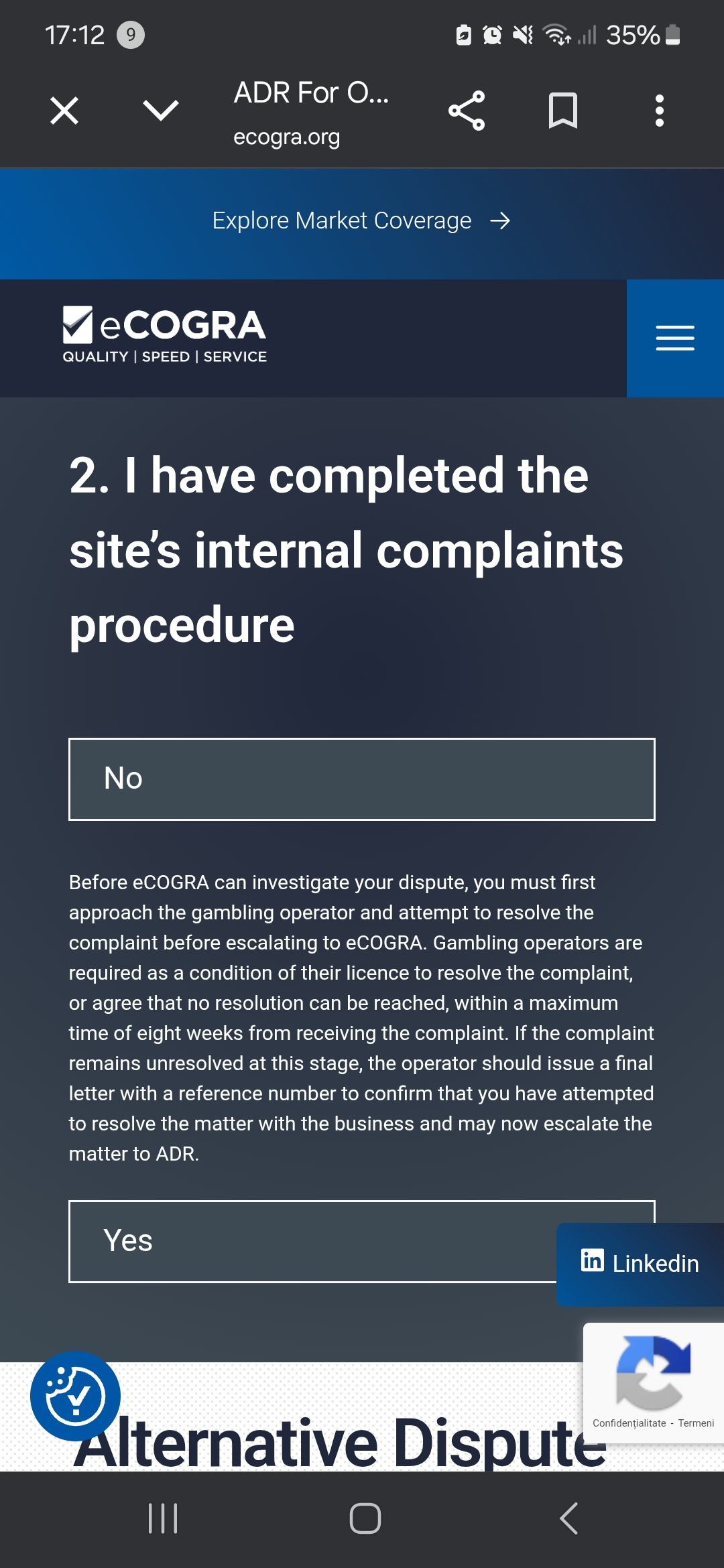Open the accessibility widget icon
This screenshot has width=724, height=1568.
pyautogui.click(x=75, y=1396)
